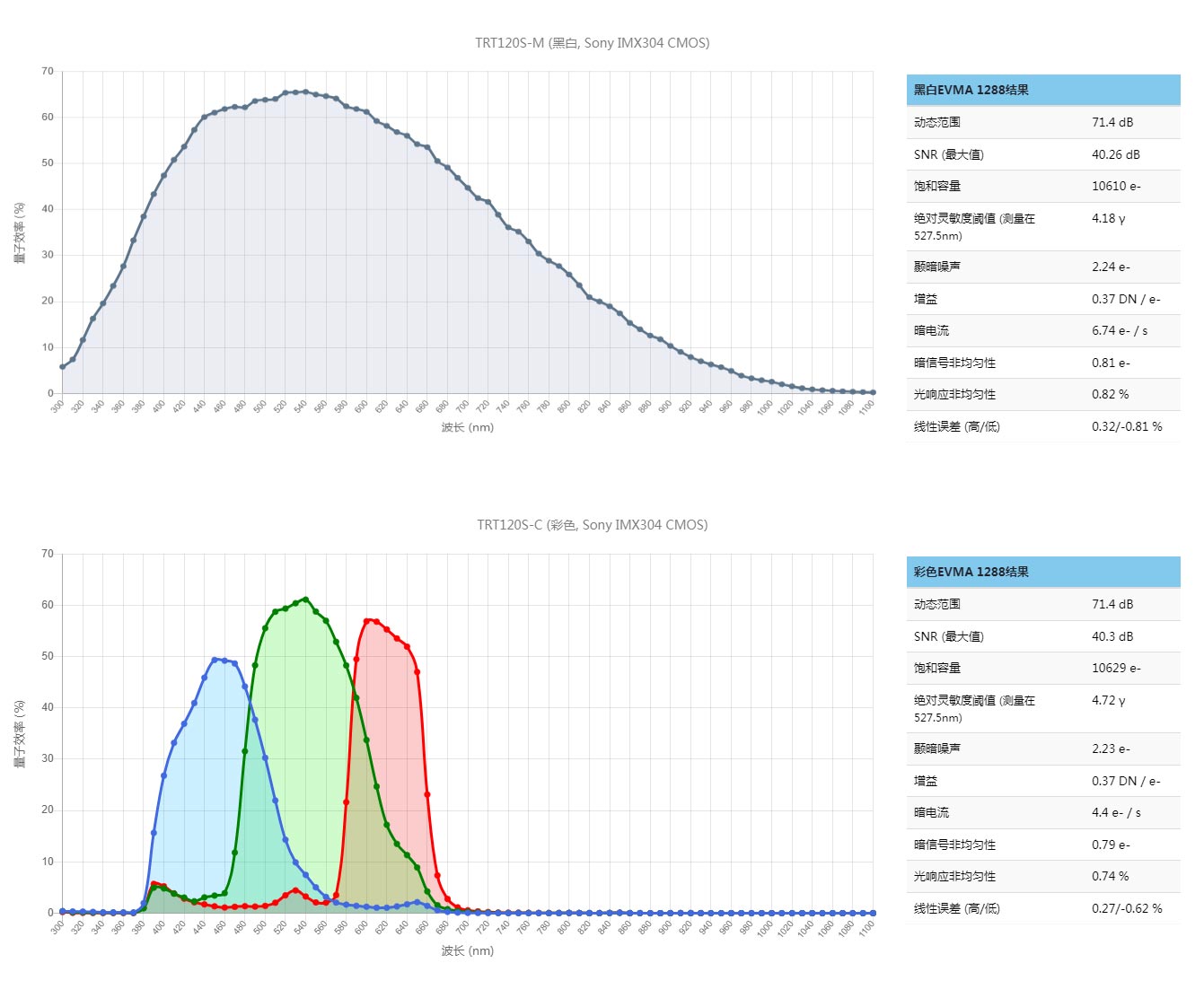Select the 0.32/-0.81 % linearity error value
This screenshot has height=998, width=1204.
1126,426
